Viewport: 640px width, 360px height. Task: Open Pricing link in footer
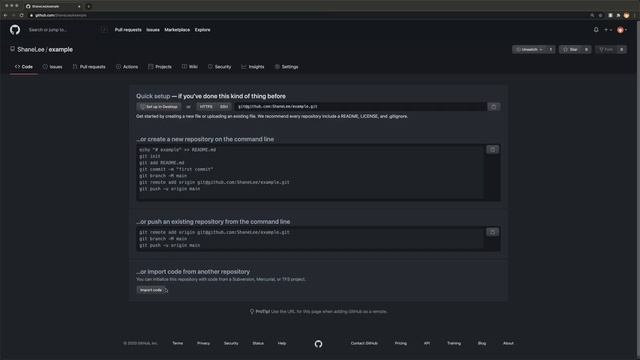(x=401, y=343)
